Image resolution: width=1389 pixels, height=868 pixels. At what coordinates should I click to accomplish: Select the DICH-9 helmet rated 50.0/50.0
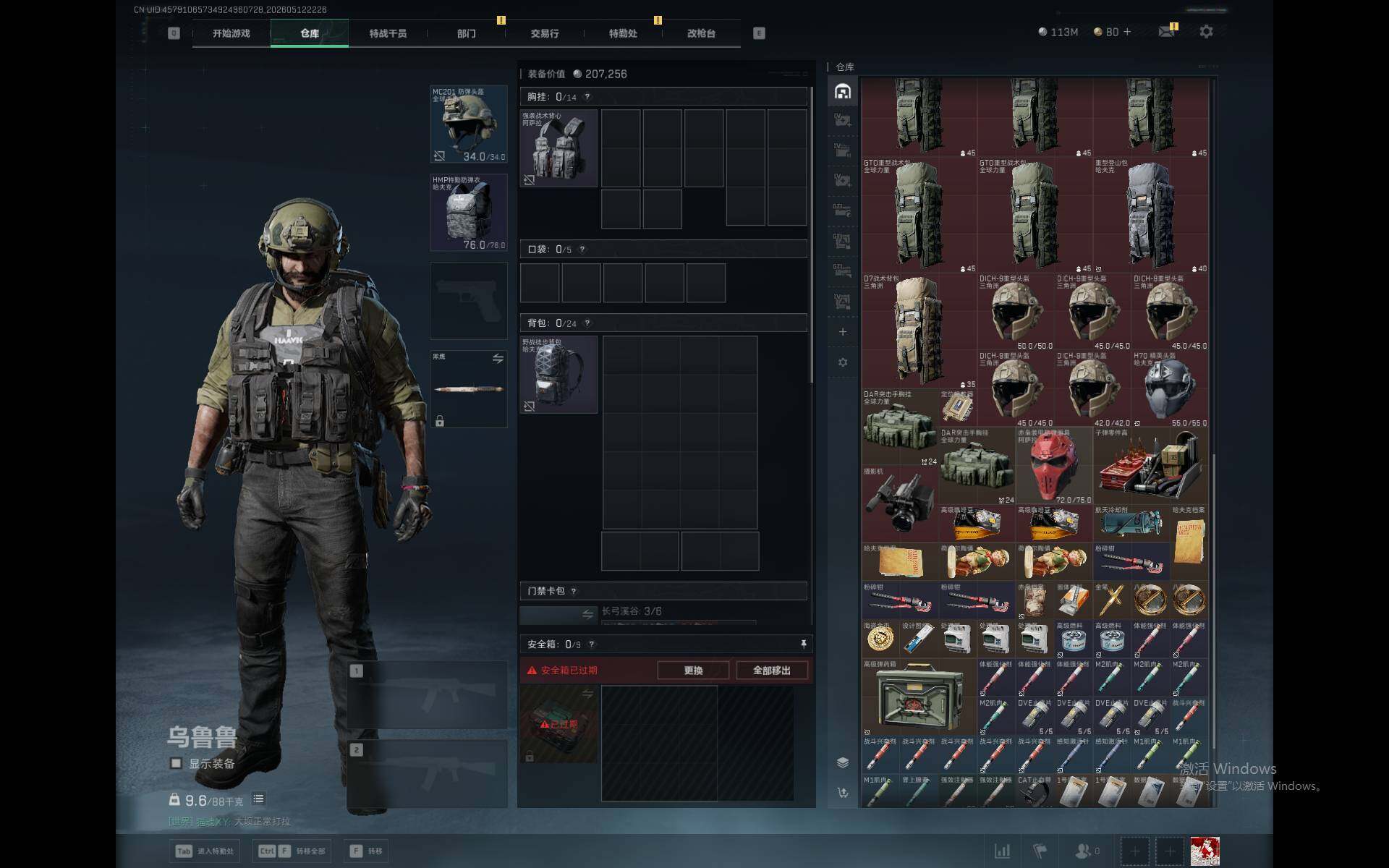[x=1015, y=312]
